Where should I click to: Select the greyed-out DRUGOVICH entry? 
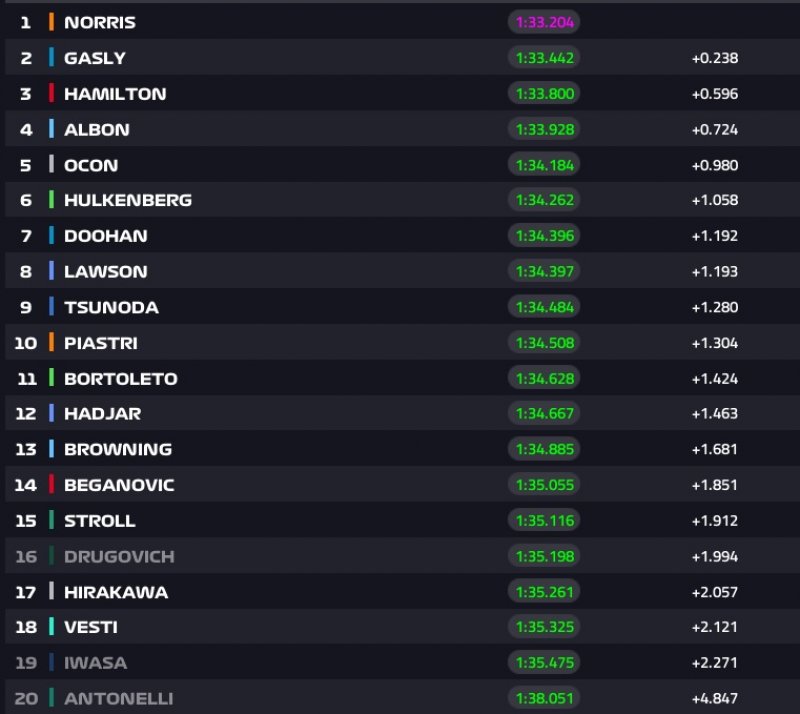(x=118, y=556)
